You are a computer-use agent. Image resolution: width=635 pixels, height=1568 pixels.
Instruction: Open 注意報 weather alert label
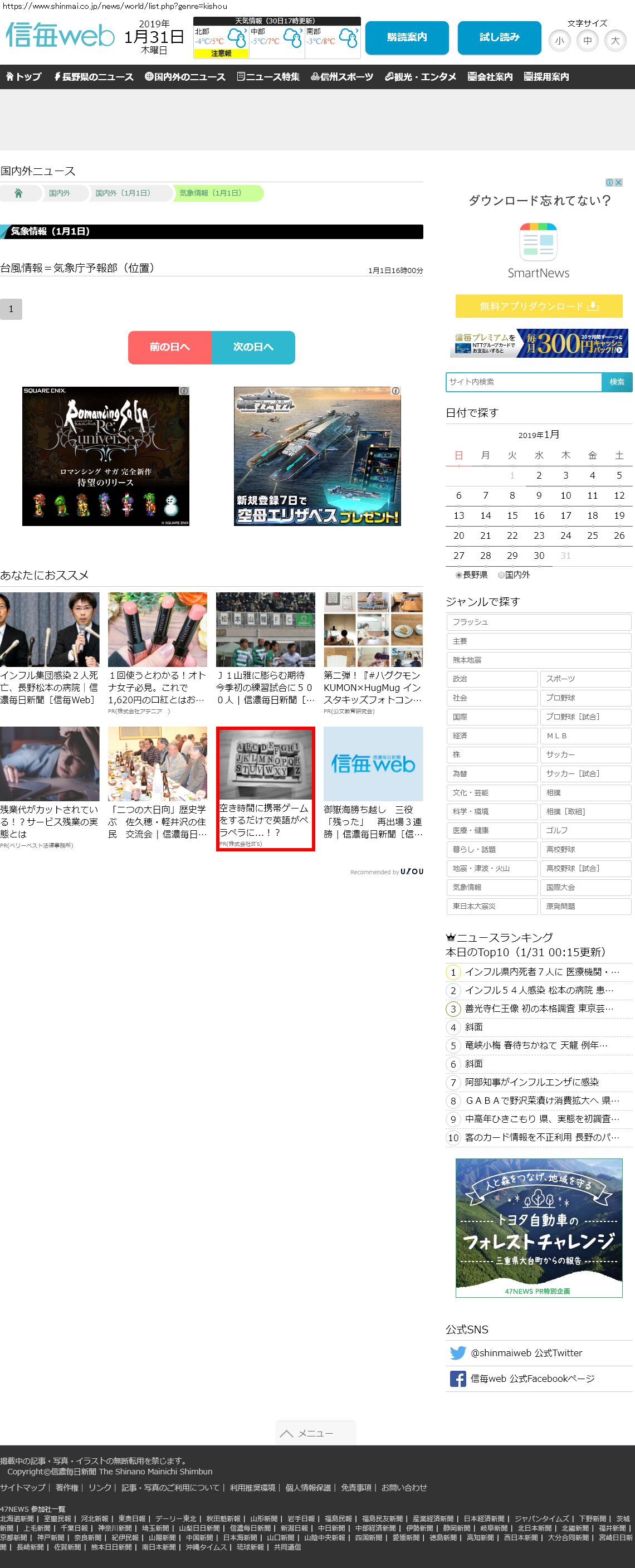click(x=221, y=53)
